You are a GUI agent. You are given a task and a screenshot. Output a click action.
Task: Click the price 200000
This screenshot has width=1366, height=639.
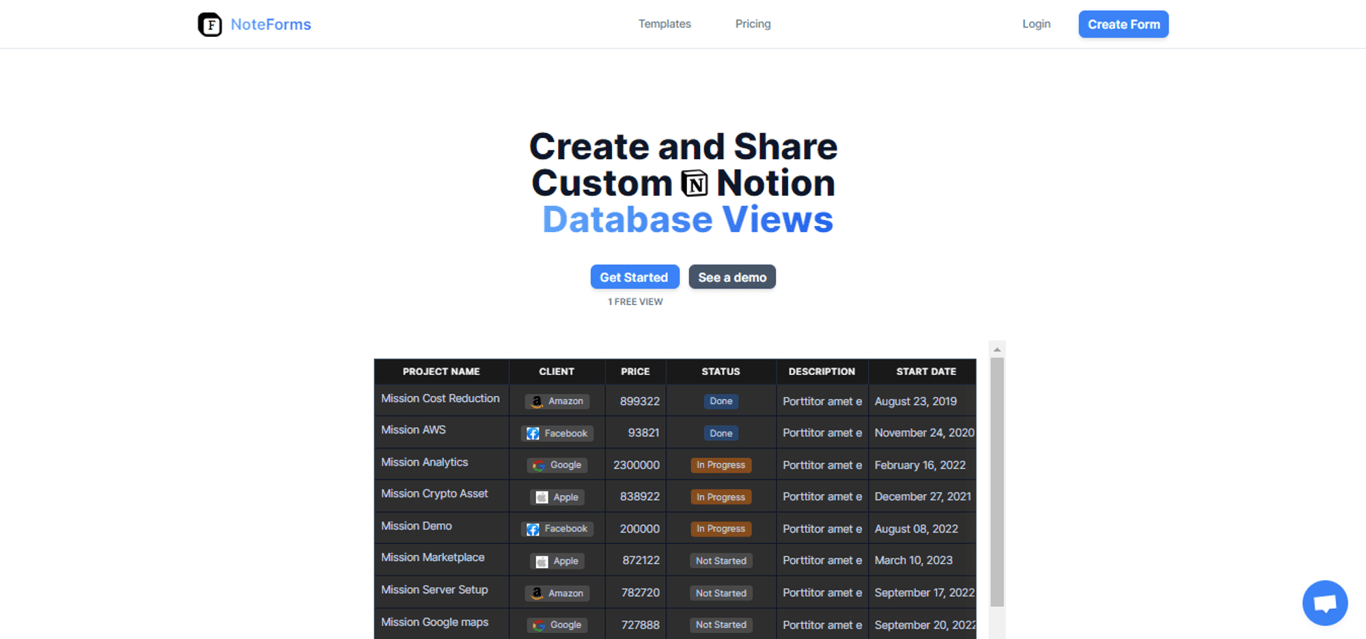(640, 529)
